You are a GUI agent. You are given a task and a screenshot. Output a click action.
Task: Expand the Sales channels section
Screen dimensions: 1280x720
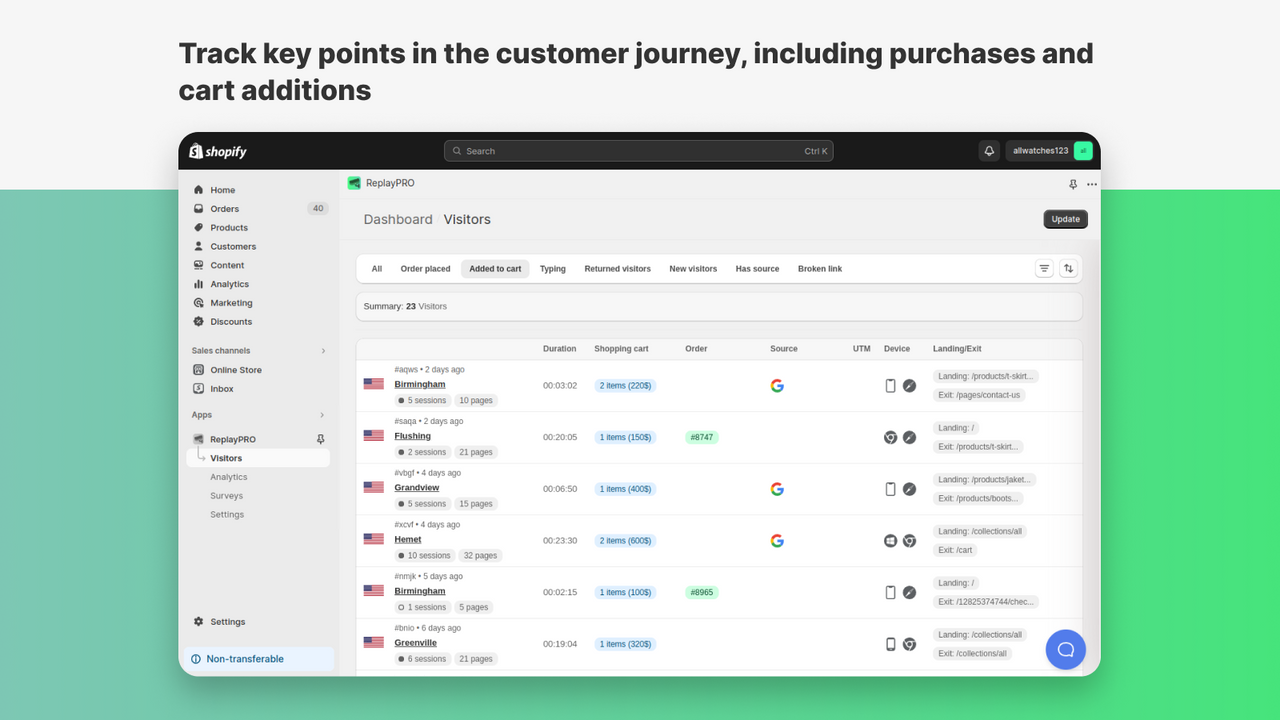[323, 350]
